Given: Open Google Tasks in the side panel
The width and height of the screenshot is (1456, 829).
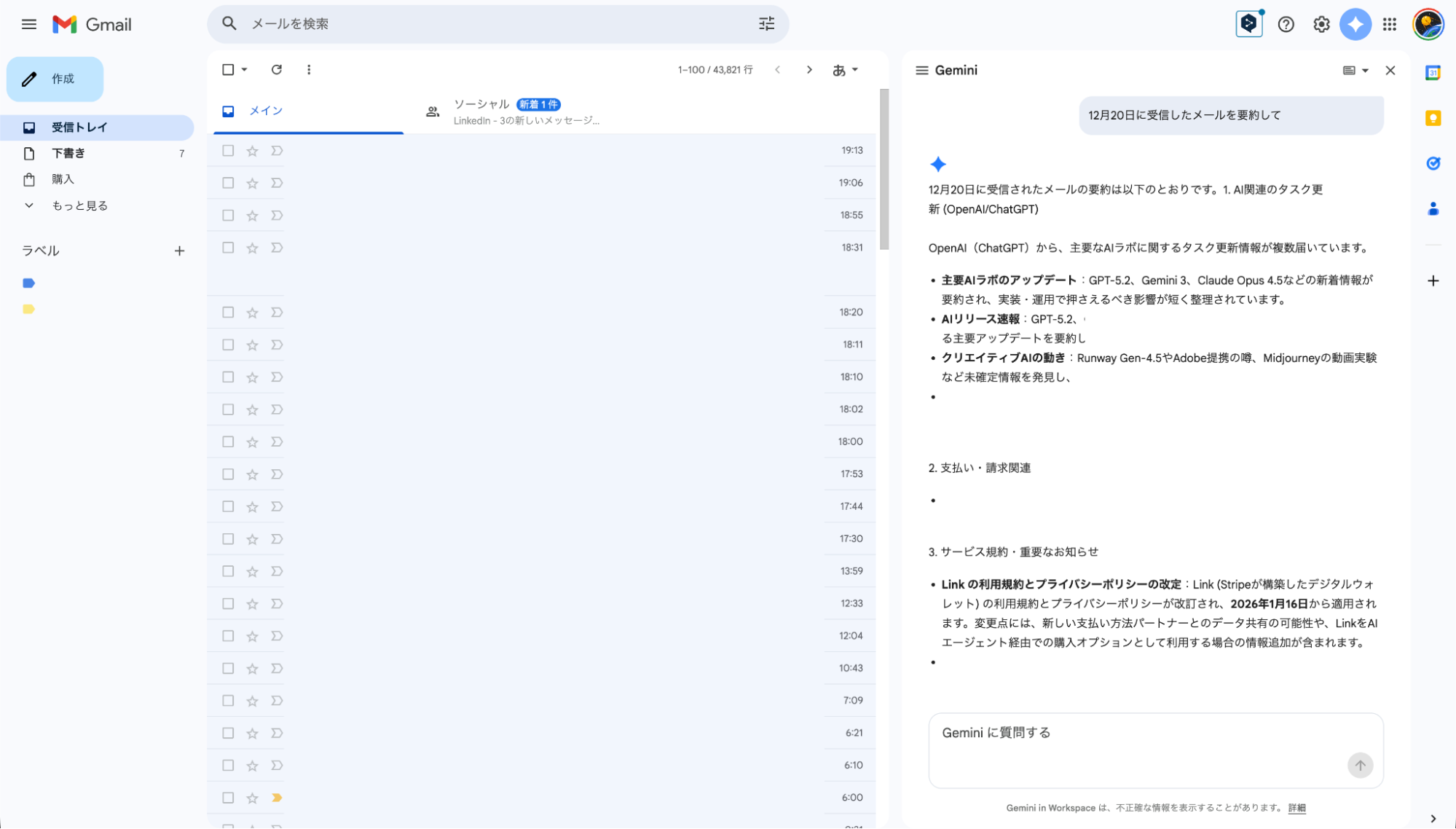Looking at the screenshot, I should (x=1433, y=163).
